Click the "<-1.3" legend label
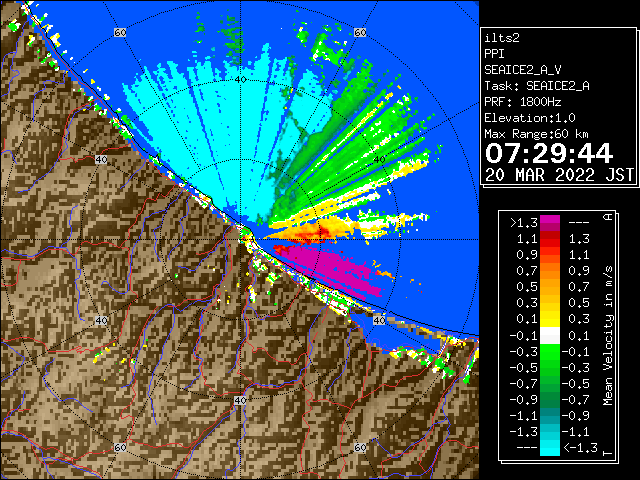The height and width of the screenshot is (480, 640). click(580, 448)
